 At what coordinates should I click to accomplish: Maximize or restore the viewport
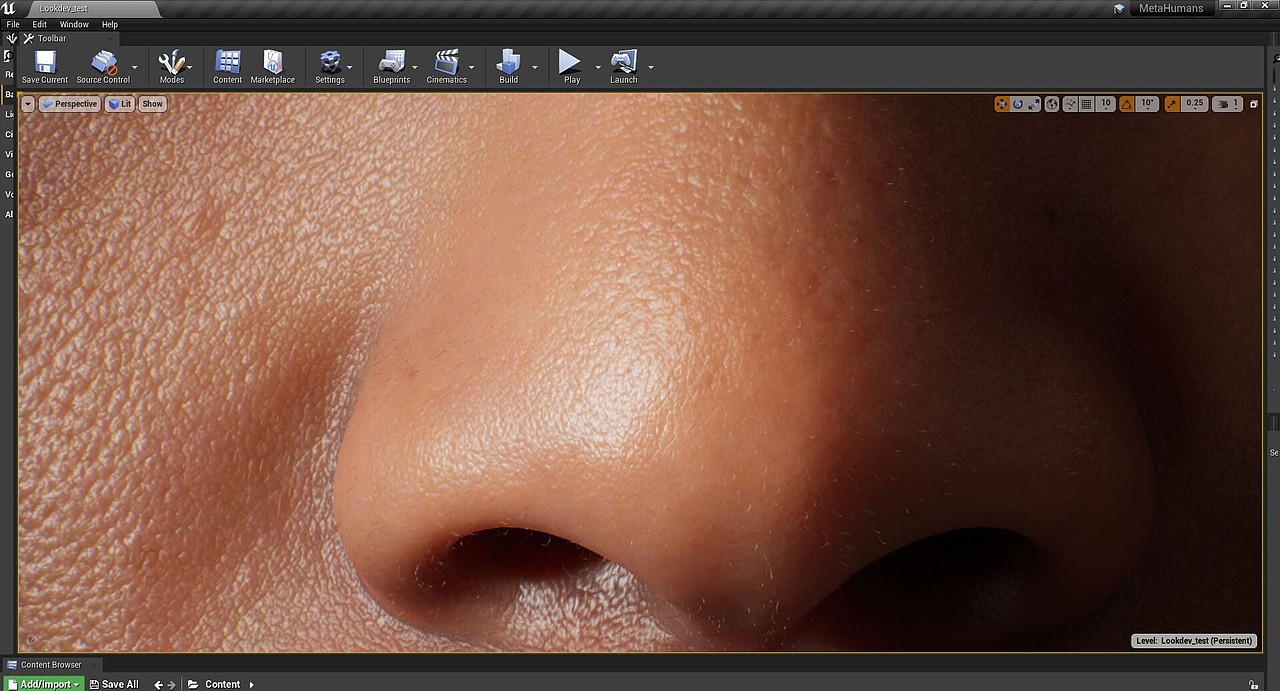tap(1254, 104)
